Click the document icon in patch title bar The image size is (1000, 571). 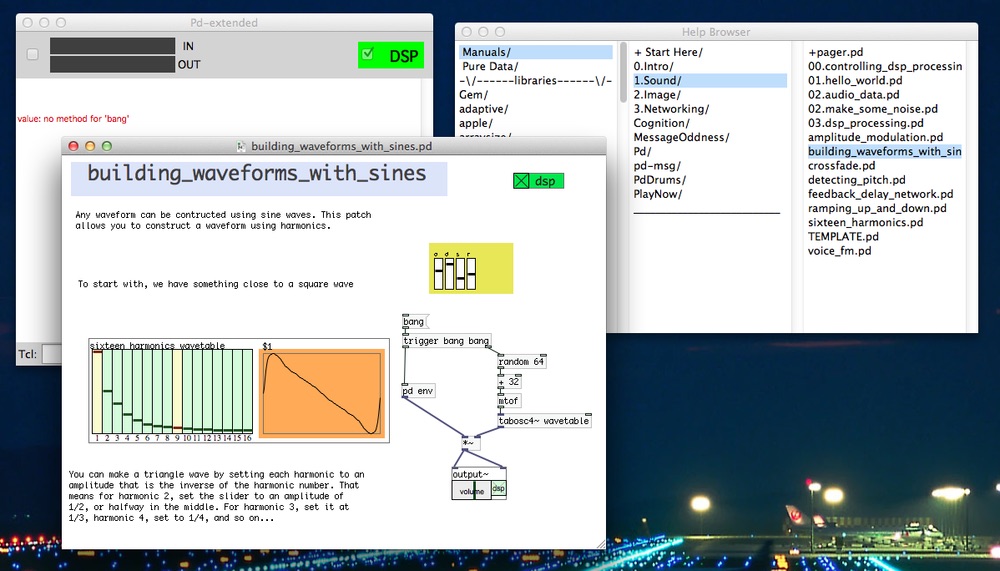tap(241, 146)
